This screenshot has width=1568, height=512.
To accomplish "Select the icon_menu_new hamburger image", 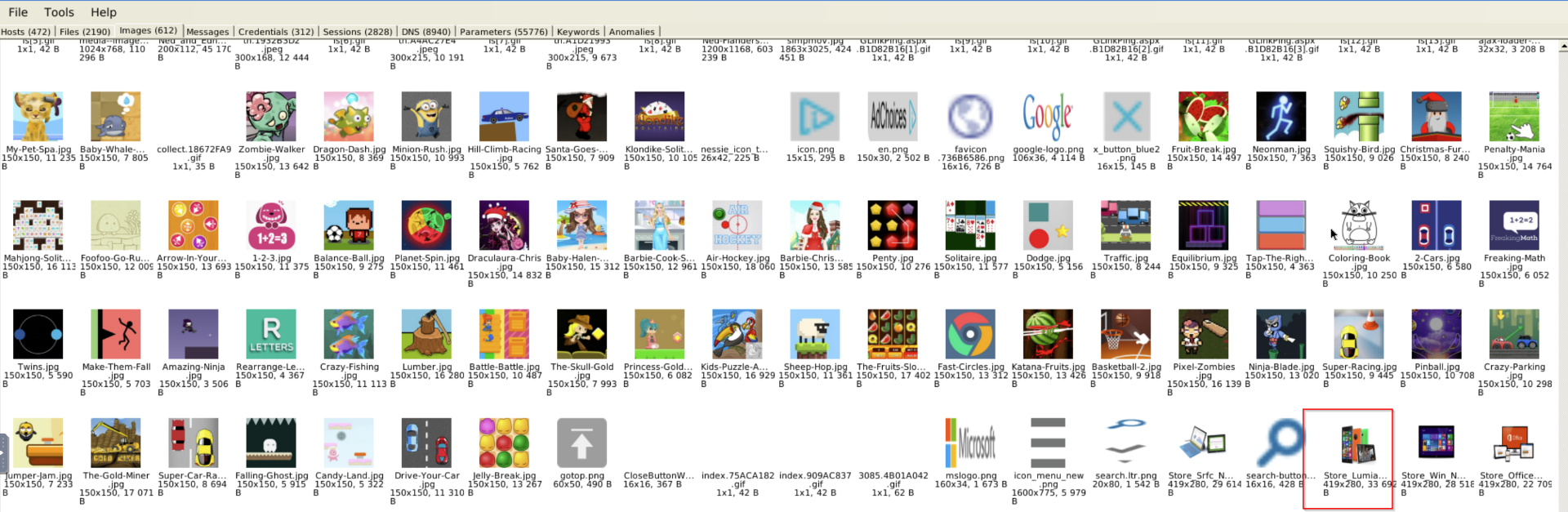I will pos(1047,443).
